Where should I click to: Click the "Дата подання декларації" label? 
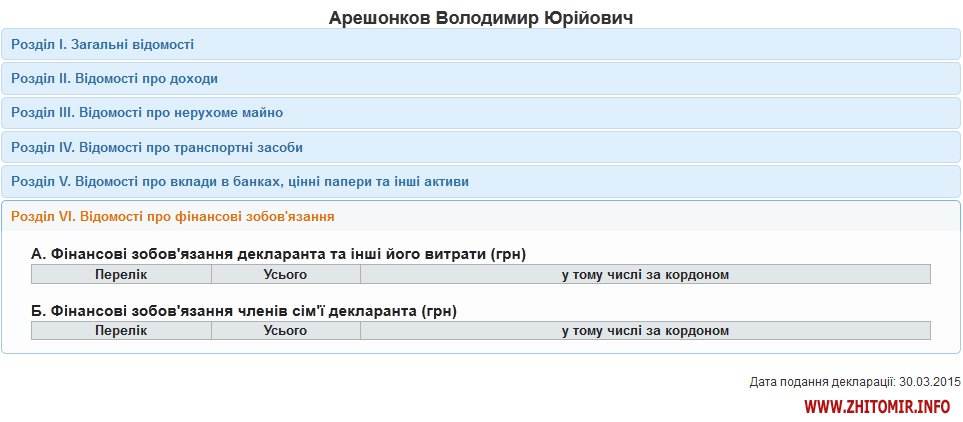pyautogui.click(x=822, y=382)
